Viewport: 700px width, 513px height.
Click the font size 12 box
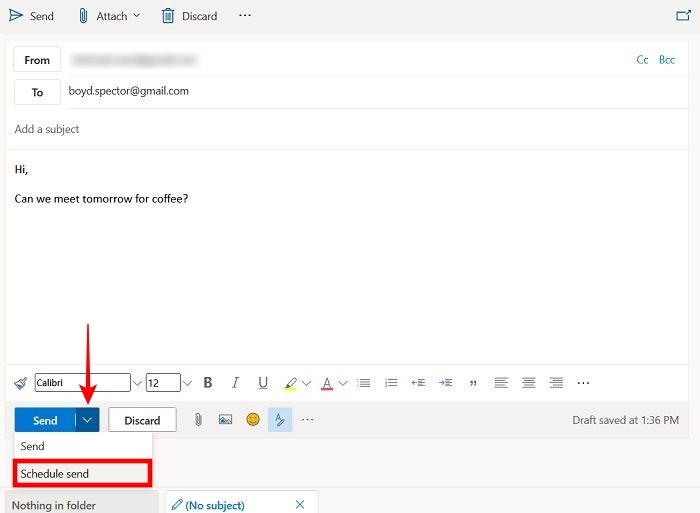163,383
